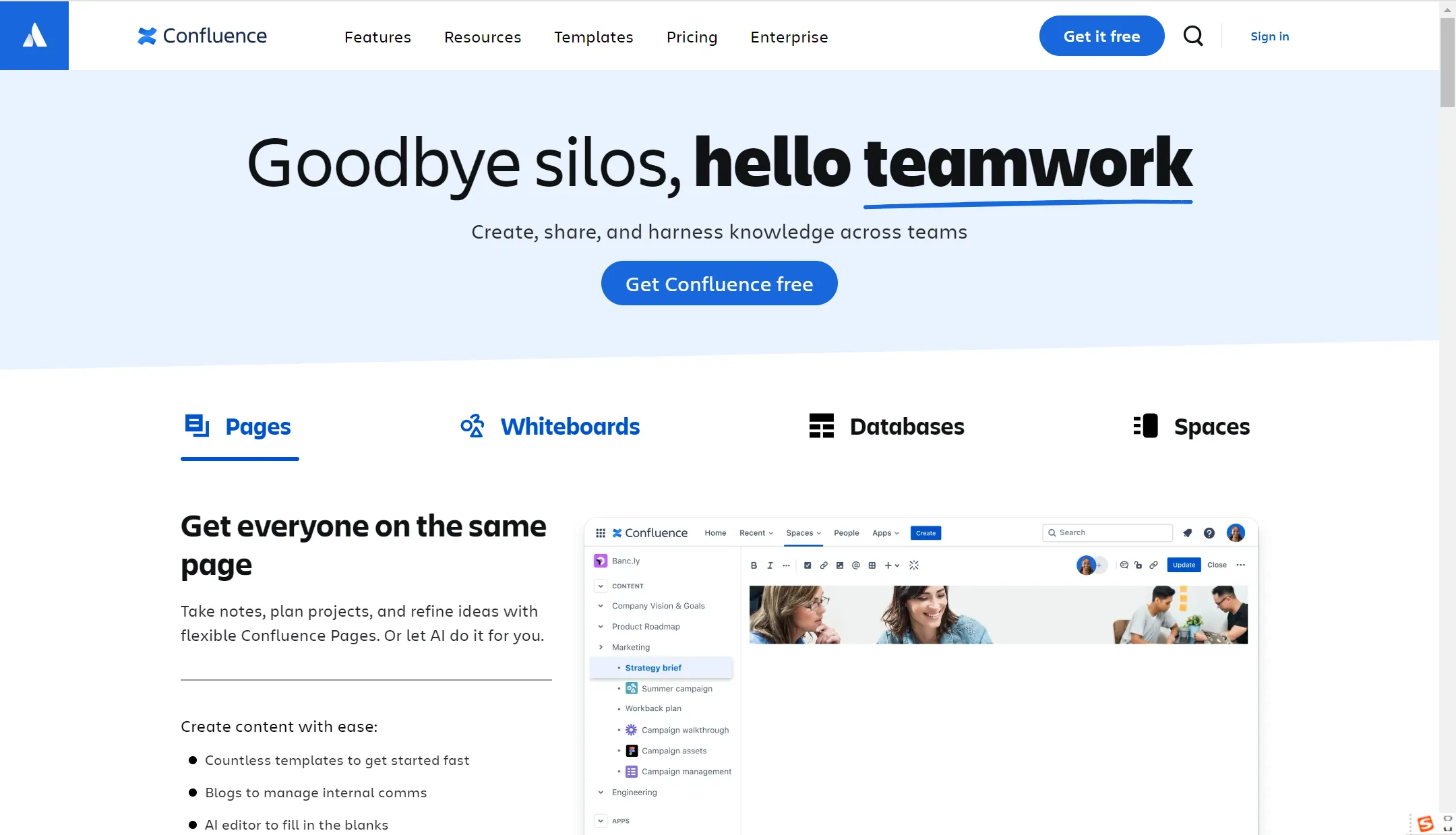Click Home in the preview nav

tap(715, 533)
